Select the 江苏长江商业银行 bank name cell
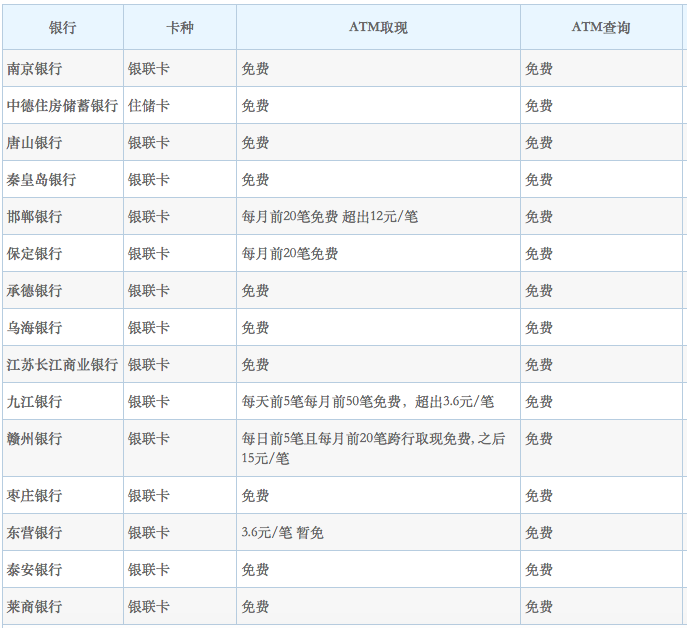This screenshot has width=687, height=628. pos(62,365)
